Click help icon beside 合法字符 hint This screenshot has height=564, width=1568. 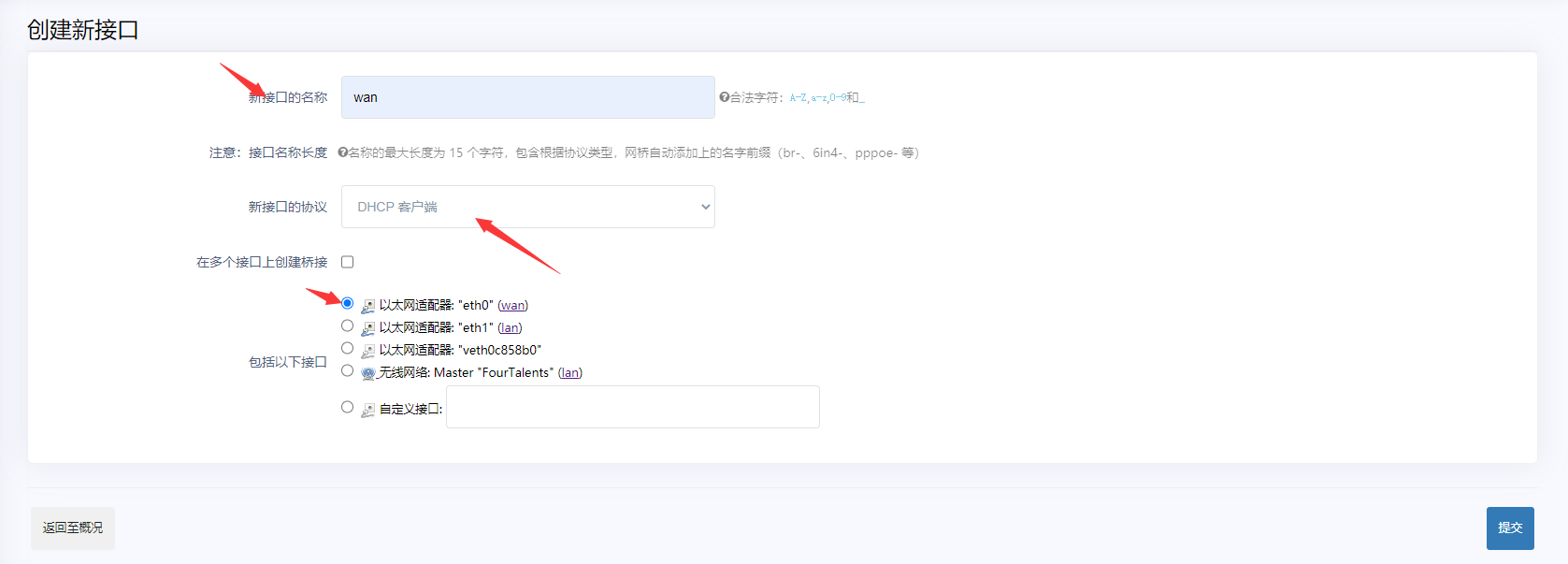click(x=724, y=97)
